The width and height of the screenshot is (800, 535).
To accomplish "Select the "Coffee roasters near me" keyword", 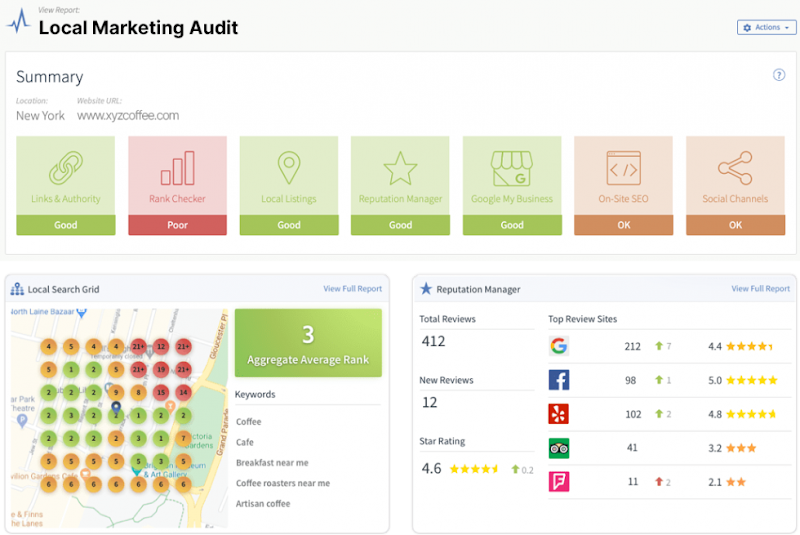I will [283, 483].
